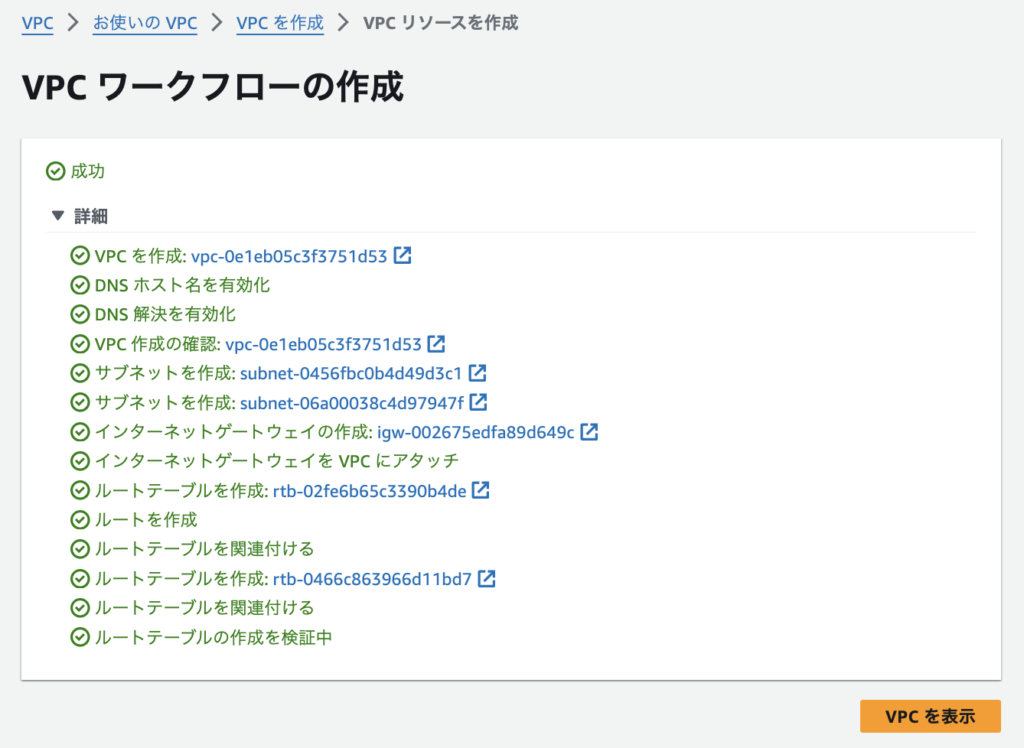Image resolution: width=1024 pixels, height=748 pixels.
Task: Open route table rtb-02fe6b65c3390b4de link
Action: [369, 491]
